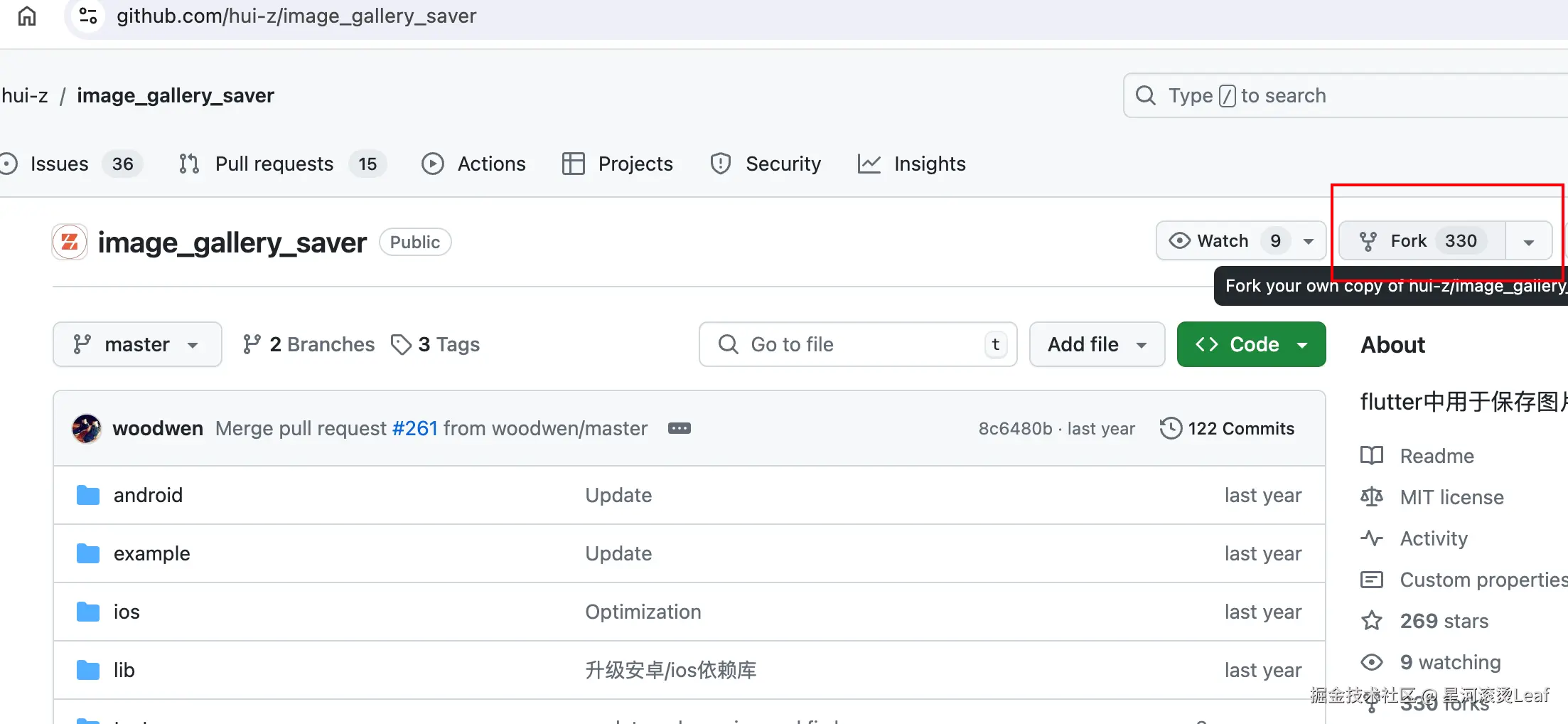
Task: View the 269 stars link
Action: [1444, 621]
